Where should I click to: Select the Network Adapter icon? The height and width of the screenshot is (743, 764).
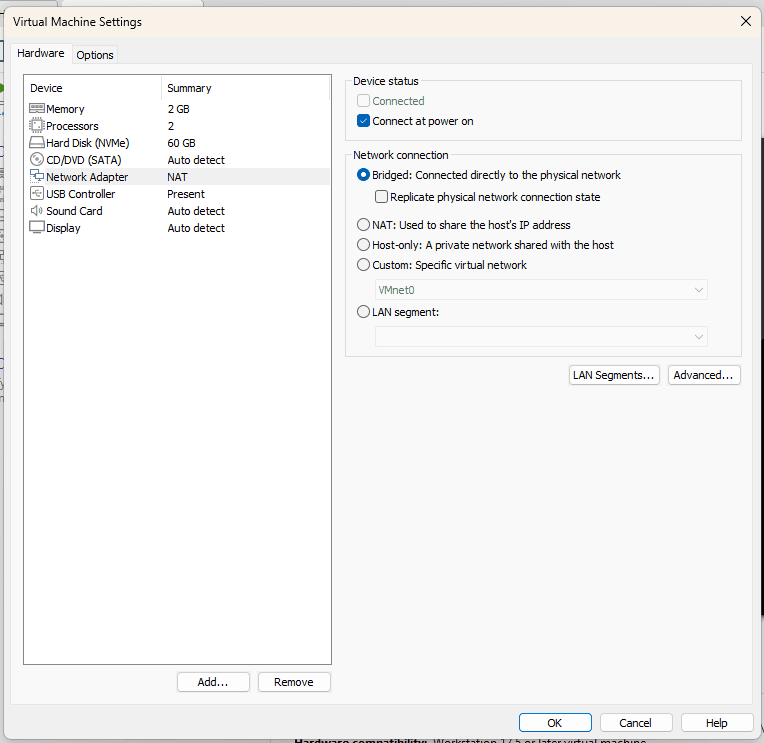pos(37,177)
